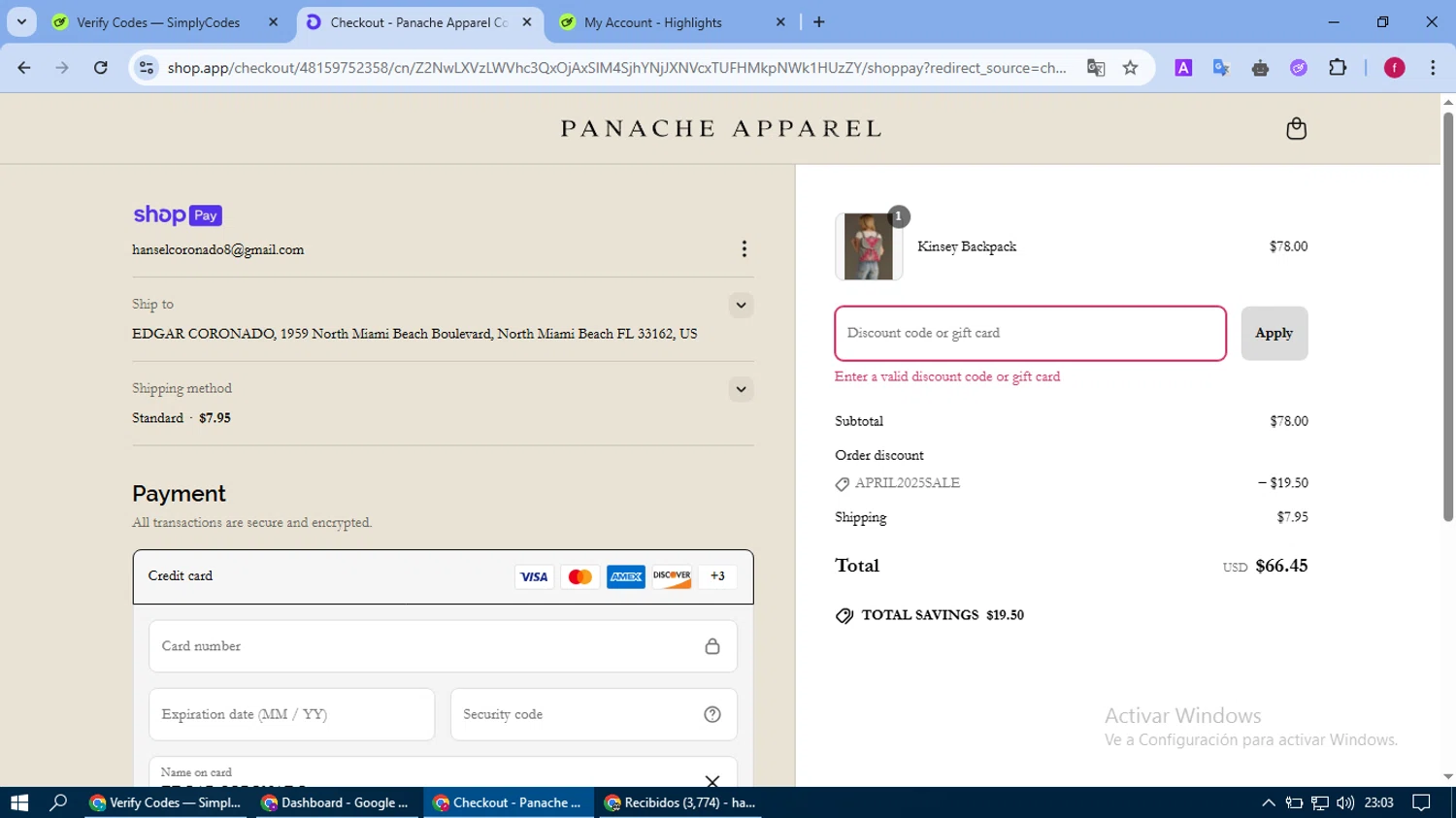Click the Card number field
The width and height of the screenshot is (1456, 818).
pyautogui.click(x=443, y=646)
